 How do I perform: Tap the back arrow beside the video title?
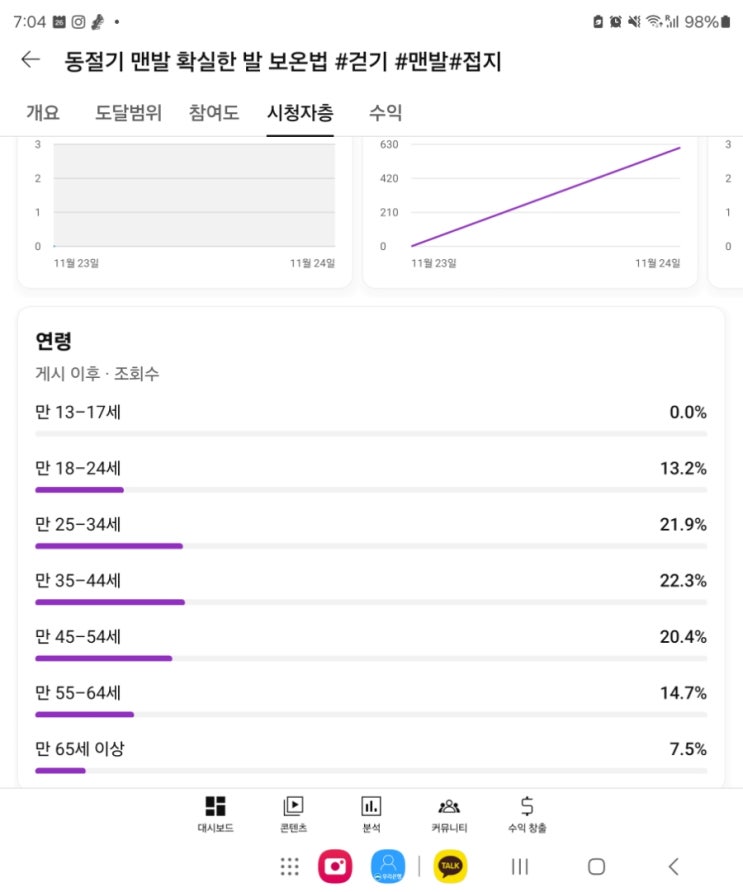click(30, 60)
